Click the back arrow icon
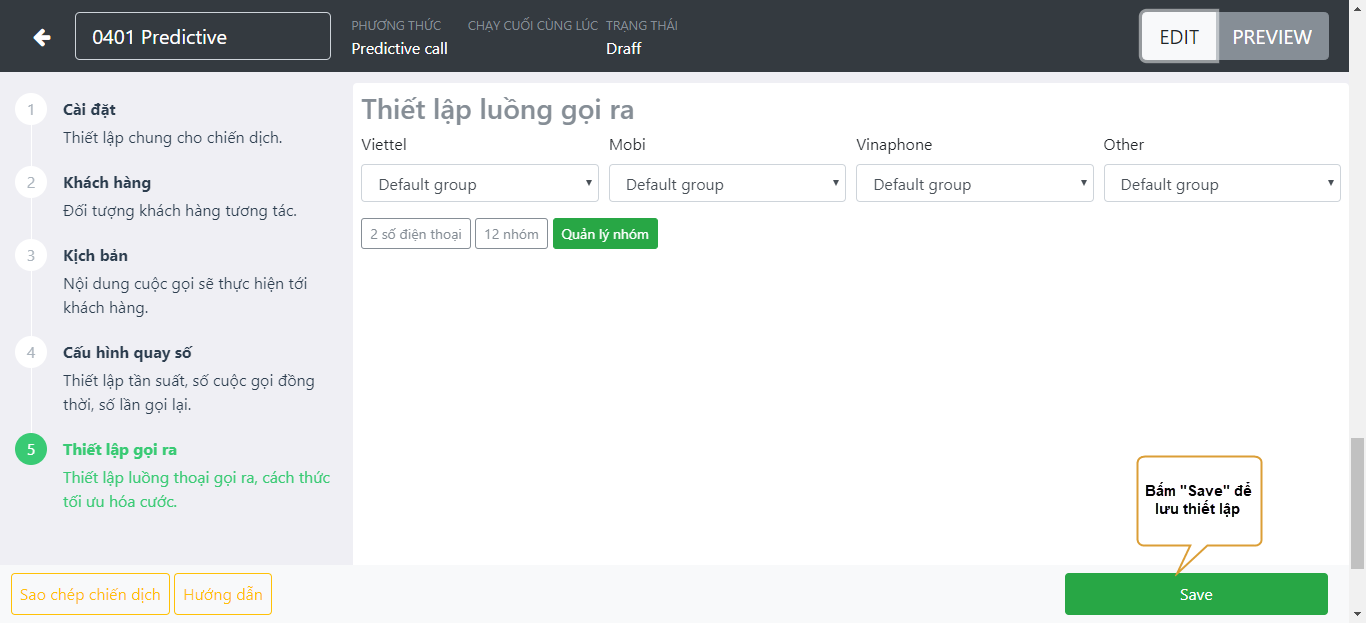The width and height of the screenshot is (1366, 623). pos(41,37)
